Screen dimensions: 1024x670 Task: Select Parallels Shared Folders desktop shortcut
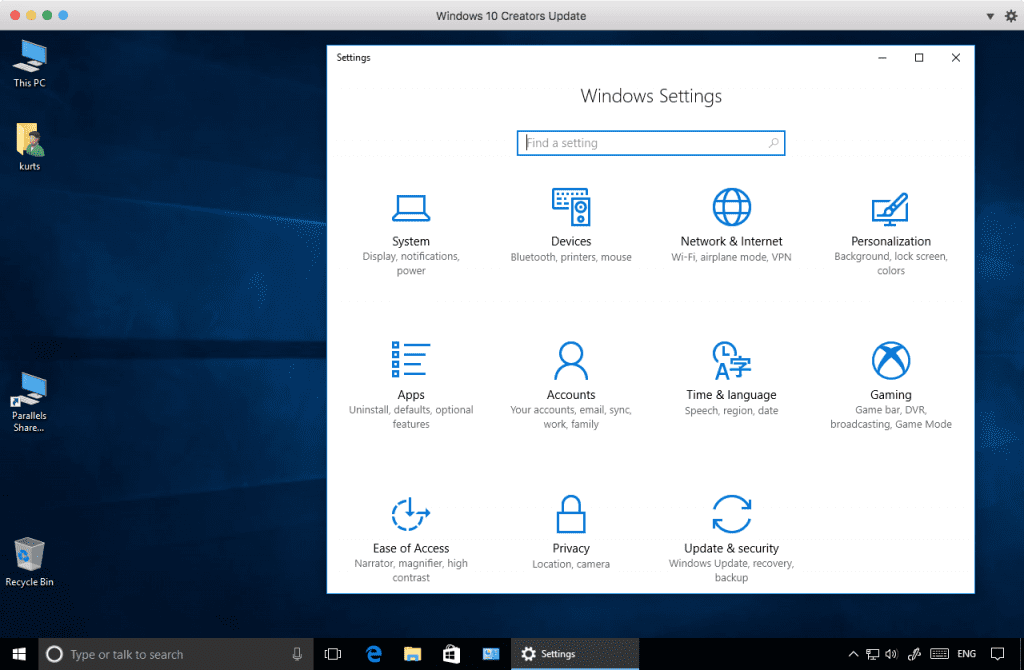pos(29,402)
